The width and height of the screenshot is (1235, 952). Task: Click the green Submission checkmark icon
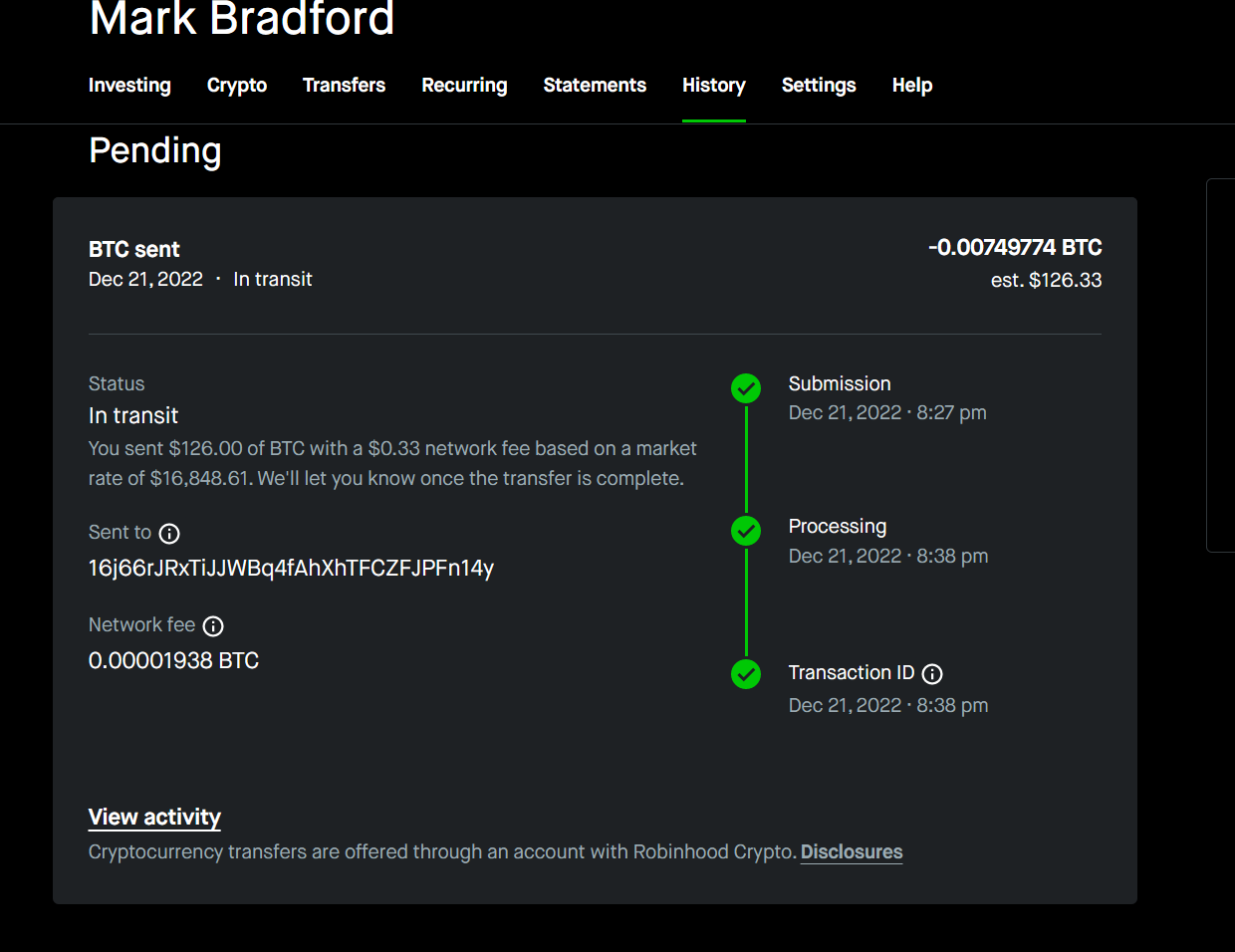[746, 388]
